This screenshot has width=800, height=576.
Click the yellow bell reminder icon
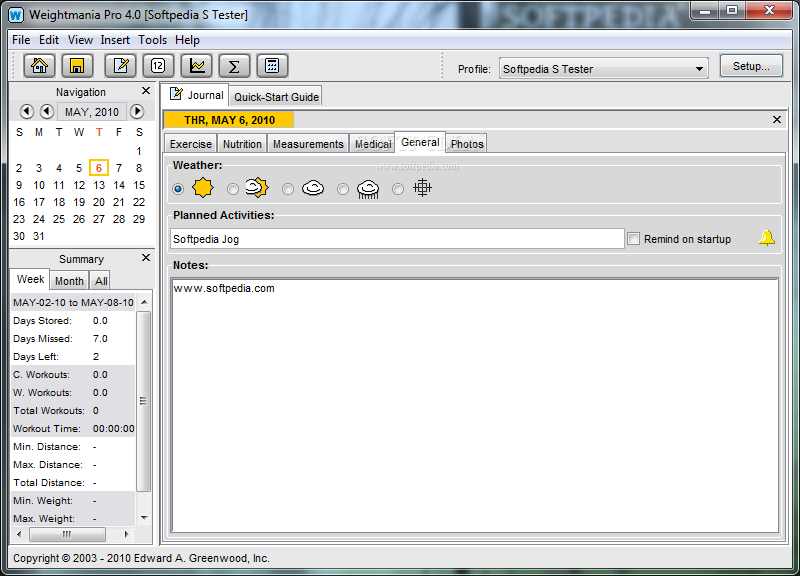767,238
